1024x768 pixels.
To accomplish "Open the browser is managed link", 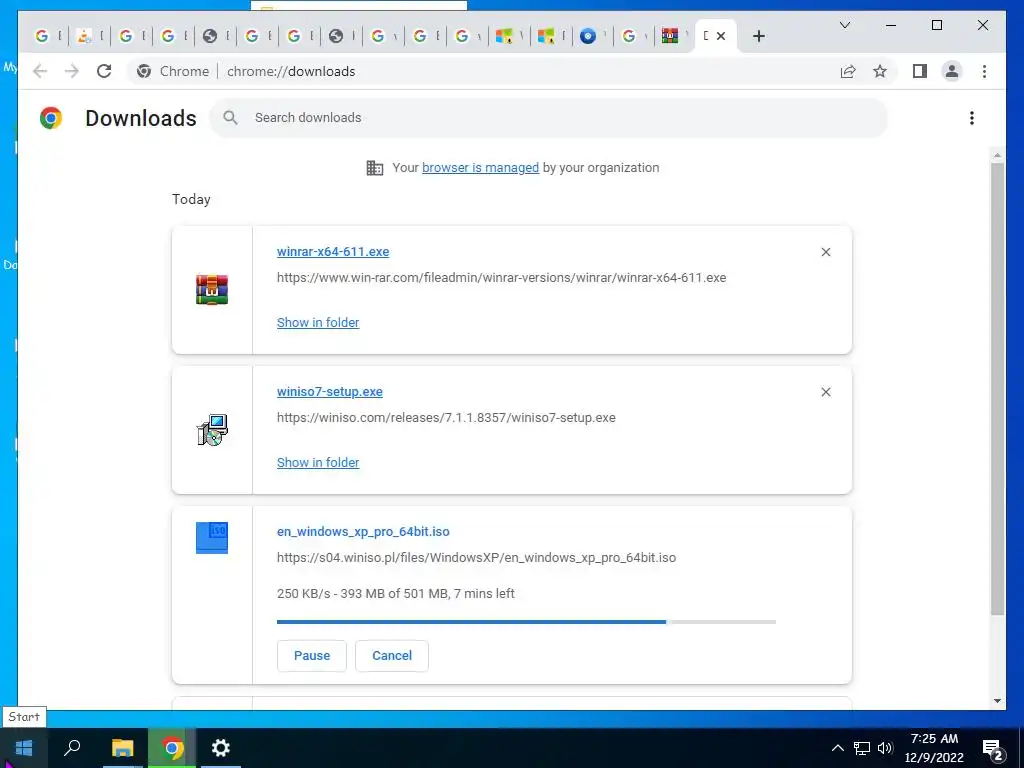I will (480, 168).
